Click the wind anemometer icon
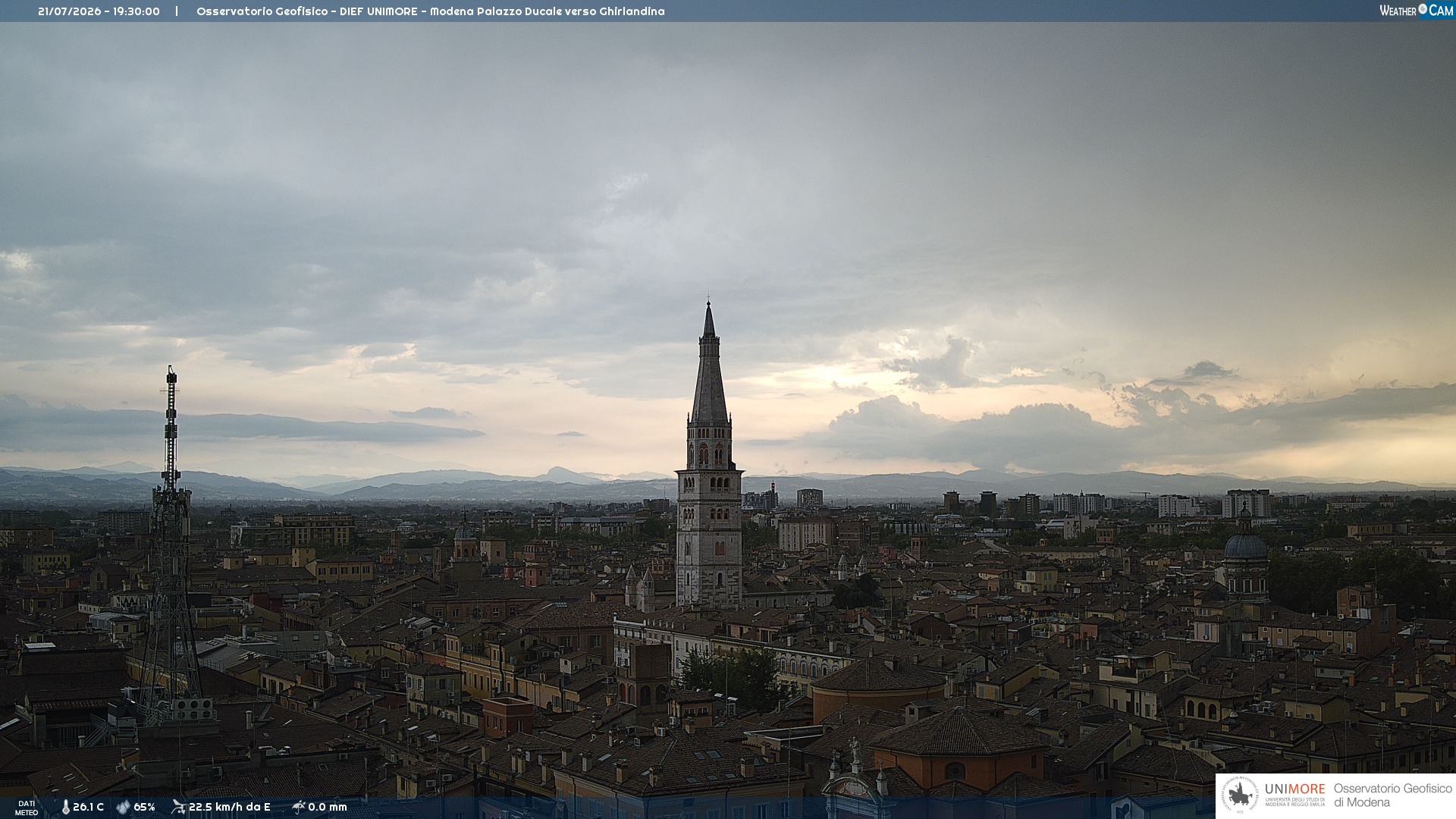Screen dimensions: 1456x819 click(179, 807)
